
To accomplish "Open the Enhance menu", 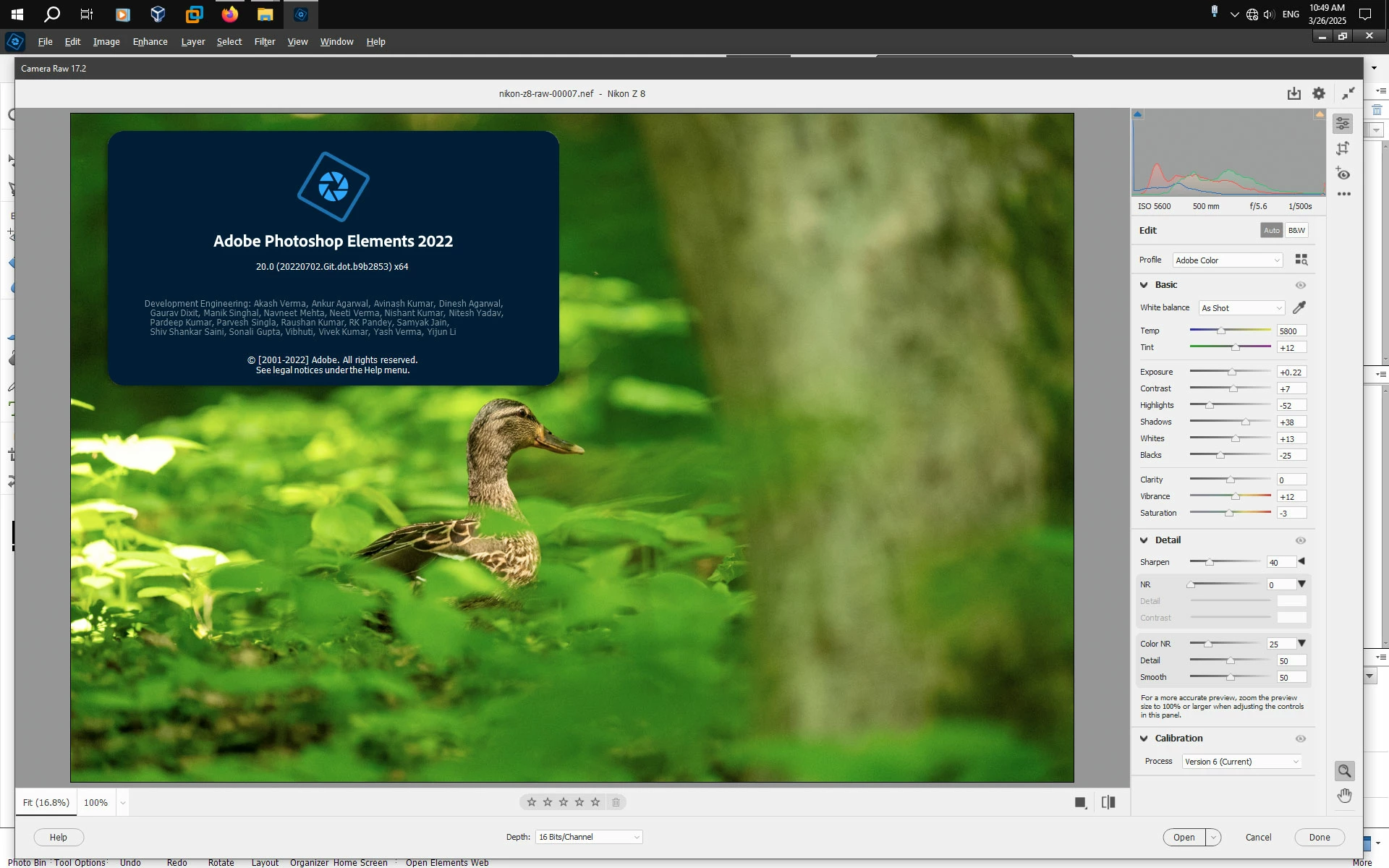I will (150, 42).
